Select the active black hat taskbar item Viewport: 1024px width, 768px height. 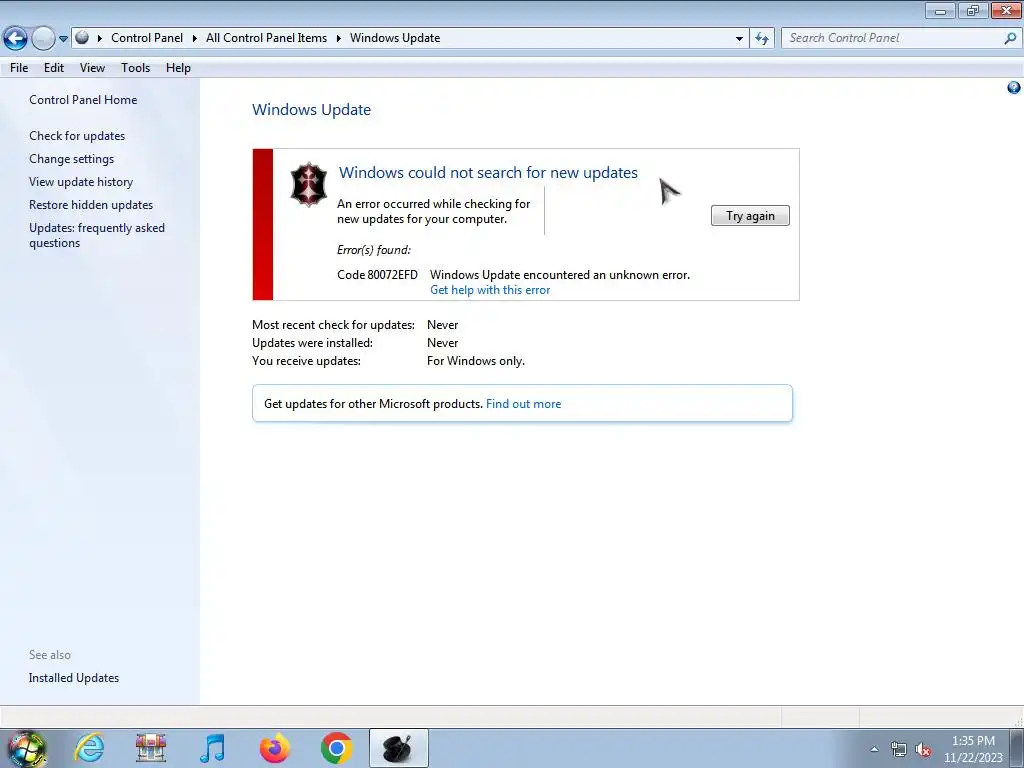coord(398,748)
